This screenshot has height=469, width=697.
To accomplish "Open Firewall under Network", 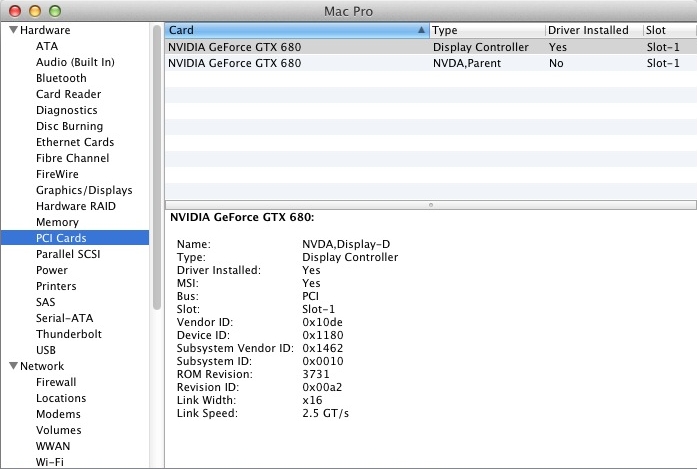I will pos(56,382).
